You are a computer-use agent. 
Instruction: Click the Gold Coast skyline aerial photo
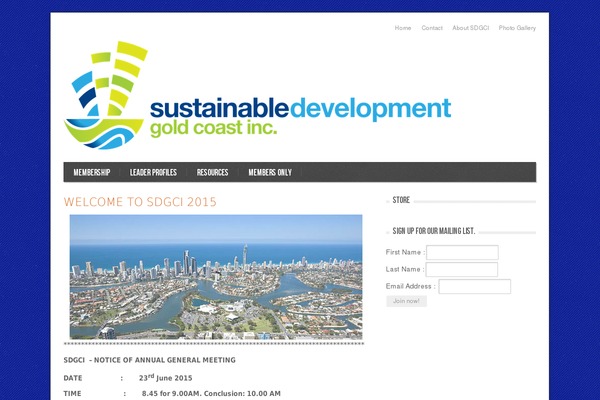(x=216, y=277)
